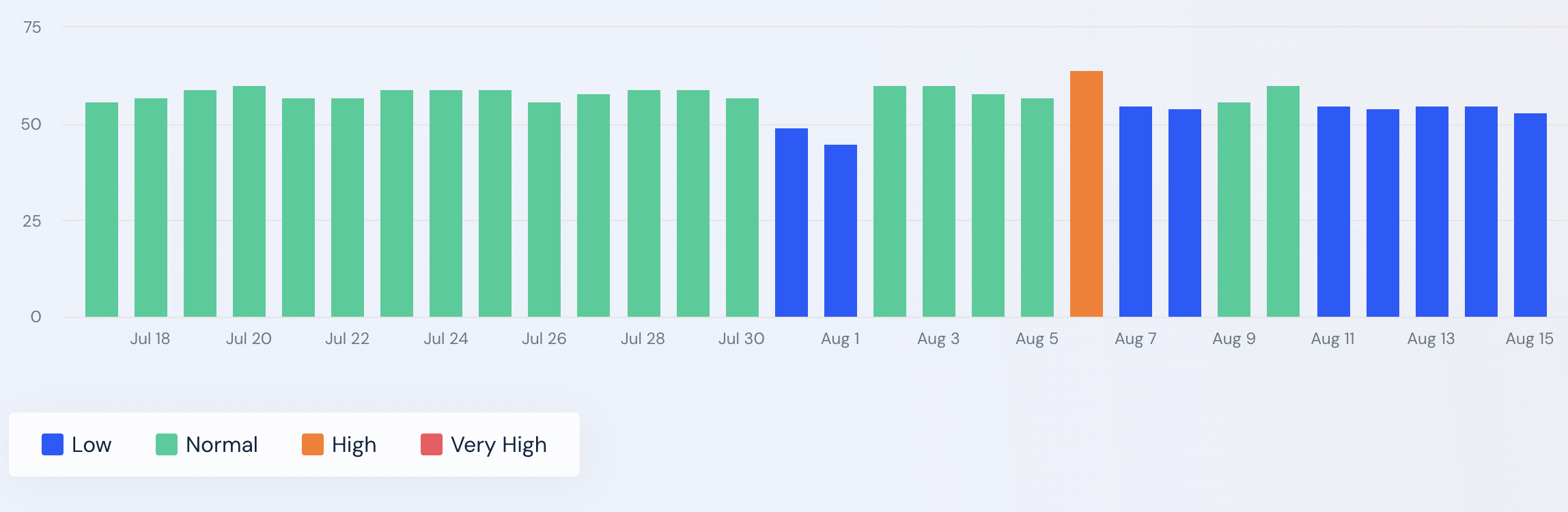Select the last blue bar at Aug 15
1568x512 pixels.
pos(1530,215)
